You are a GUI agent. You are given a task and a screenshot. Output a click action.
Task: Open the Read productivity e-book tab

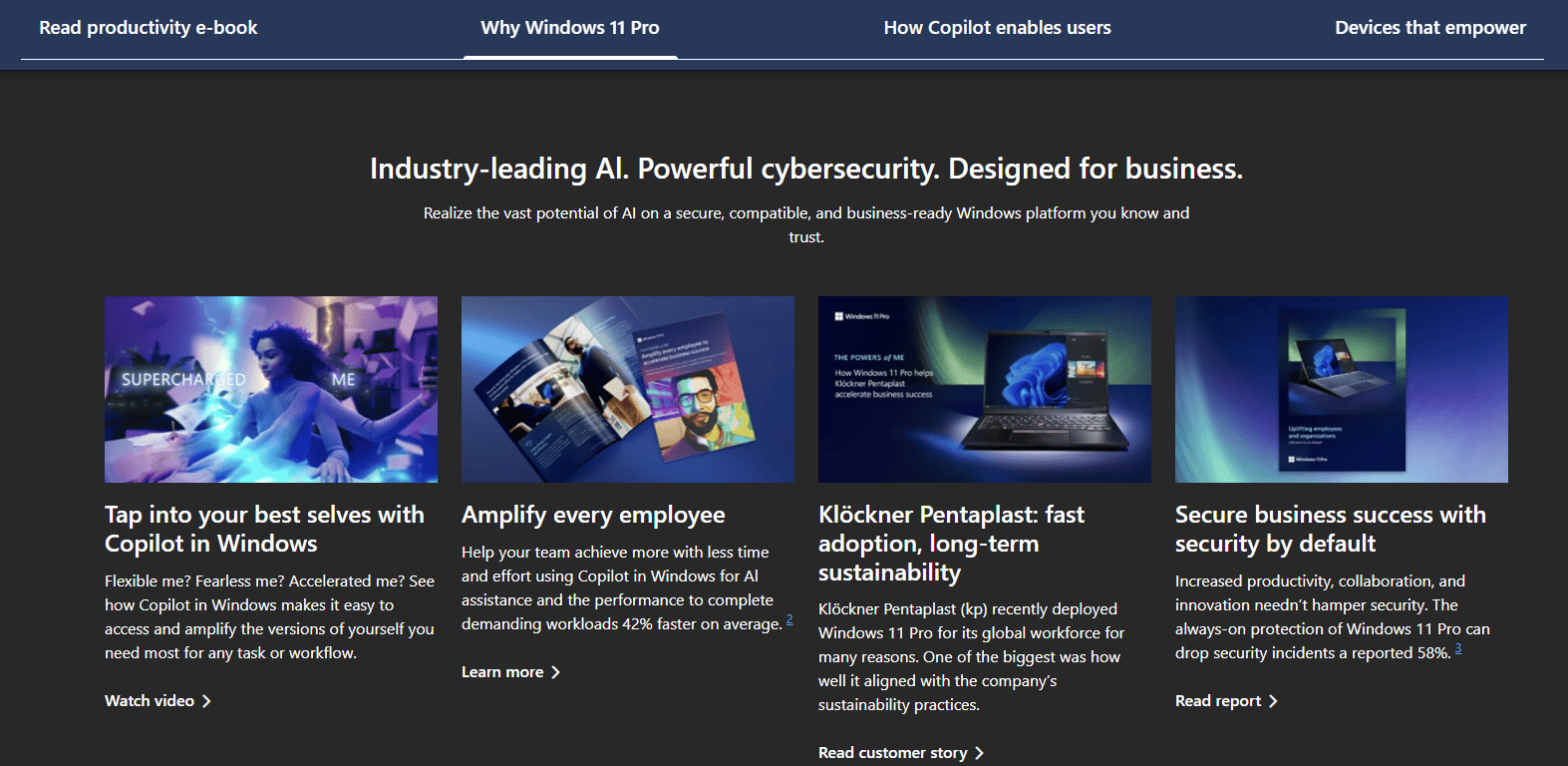tap(148, 28)
